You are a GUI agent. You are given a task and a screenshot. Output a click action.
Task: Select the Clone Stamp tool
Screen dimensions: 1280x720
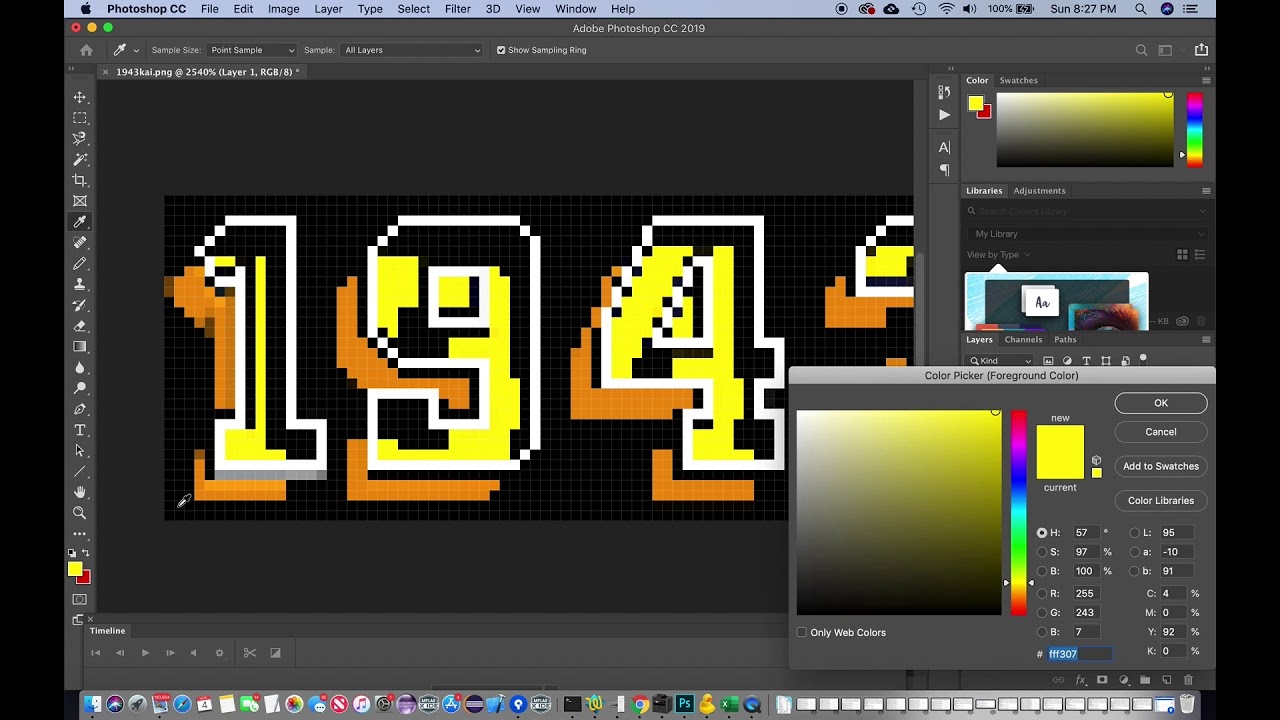80,284
